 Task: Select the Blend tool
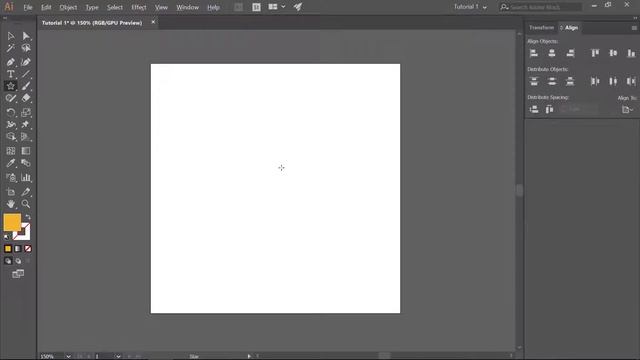coord(26,163)
